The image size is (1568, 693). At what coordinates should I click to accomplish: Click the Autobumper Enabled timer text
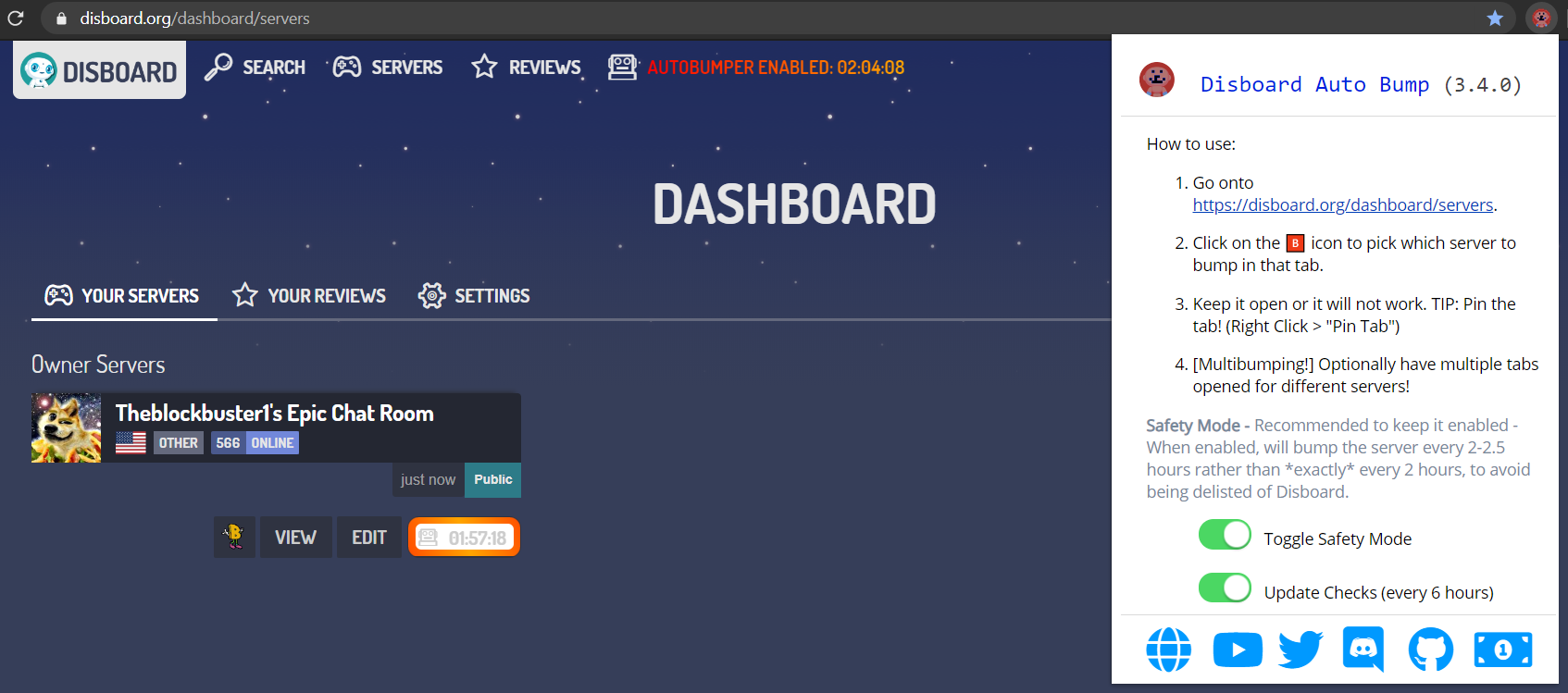tap(776, 68)
